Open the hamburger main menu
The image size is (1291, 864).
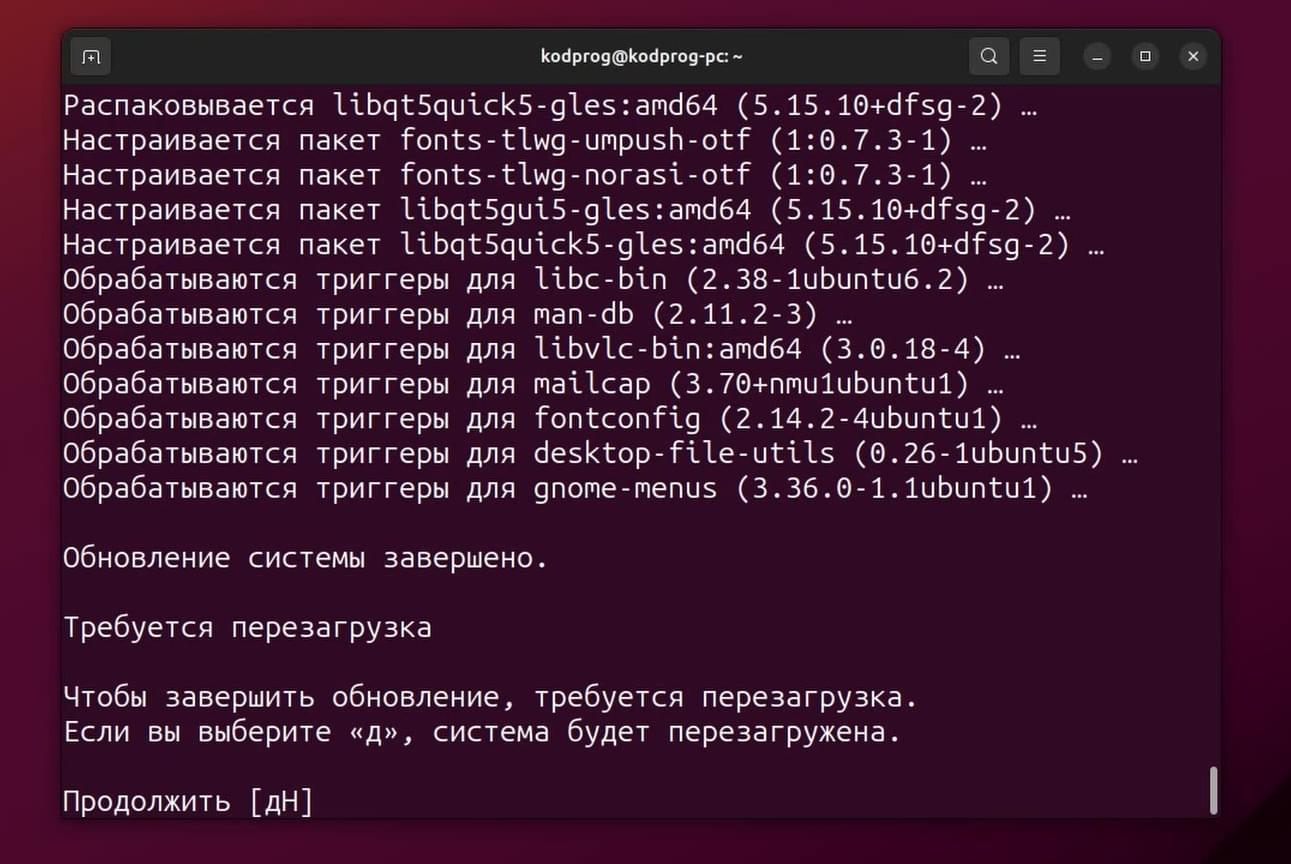point(1040,57)
